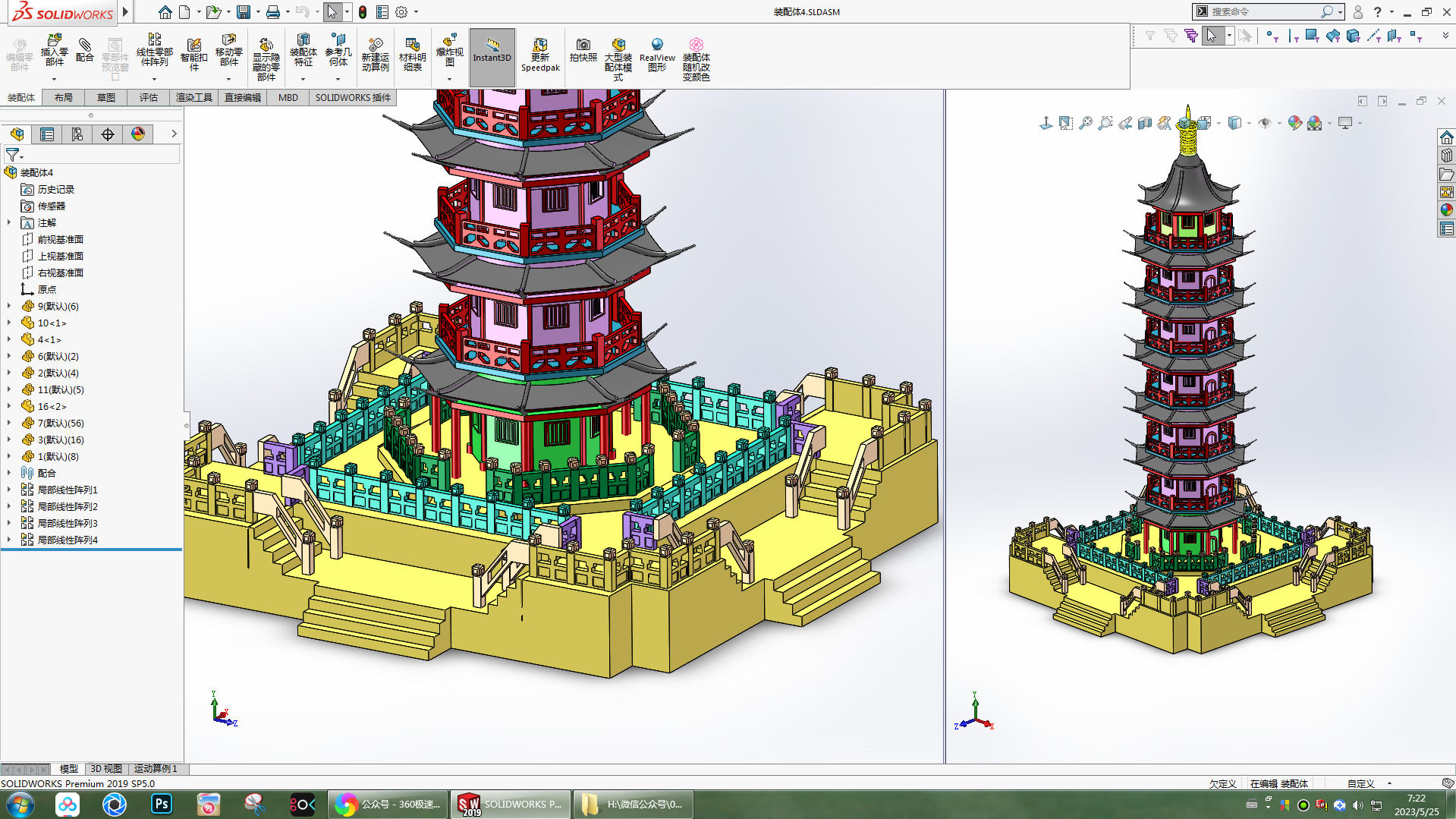Image resolution: width=1456 pixels, height=819 pixels.
Task: Click the Print icon
Action: pyautogui.click(x=273, y=12)
